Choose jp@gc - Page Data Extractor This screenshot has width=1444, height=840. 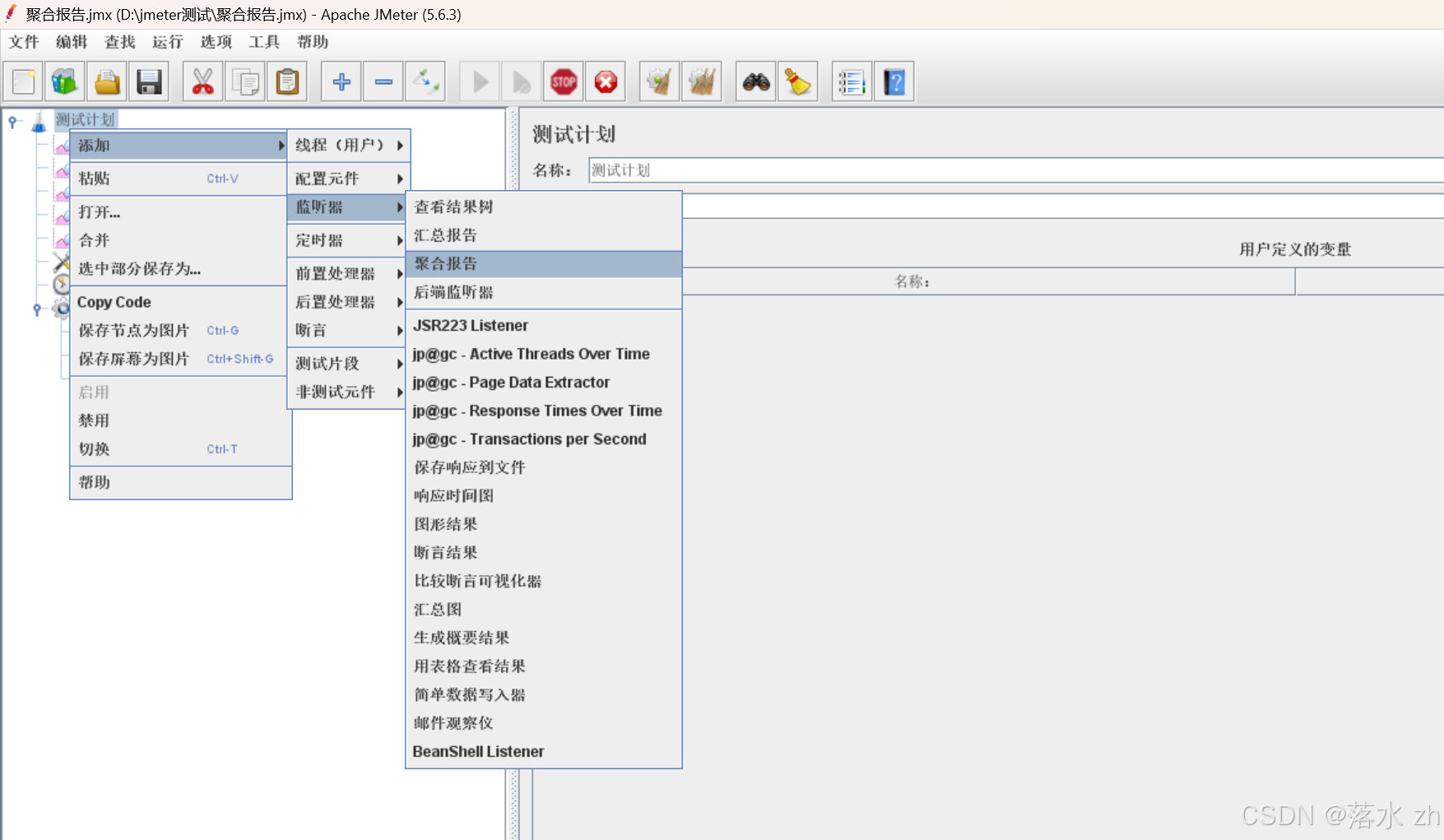click(x=544, y=382)
